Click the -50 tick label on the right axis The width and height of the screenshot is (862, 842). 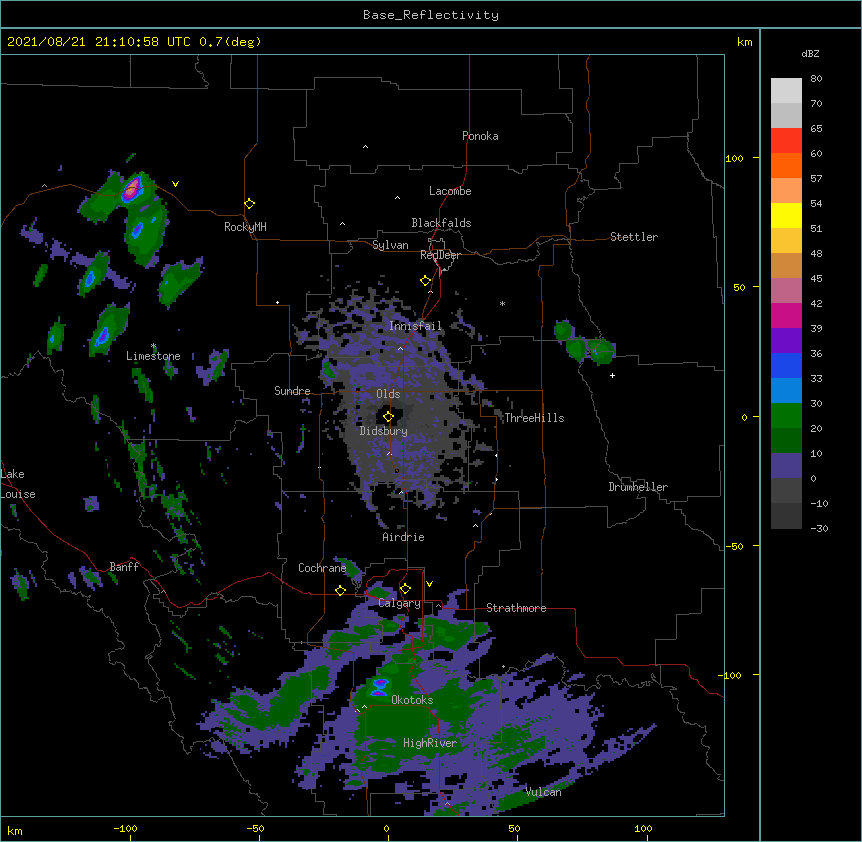point(734,546)
